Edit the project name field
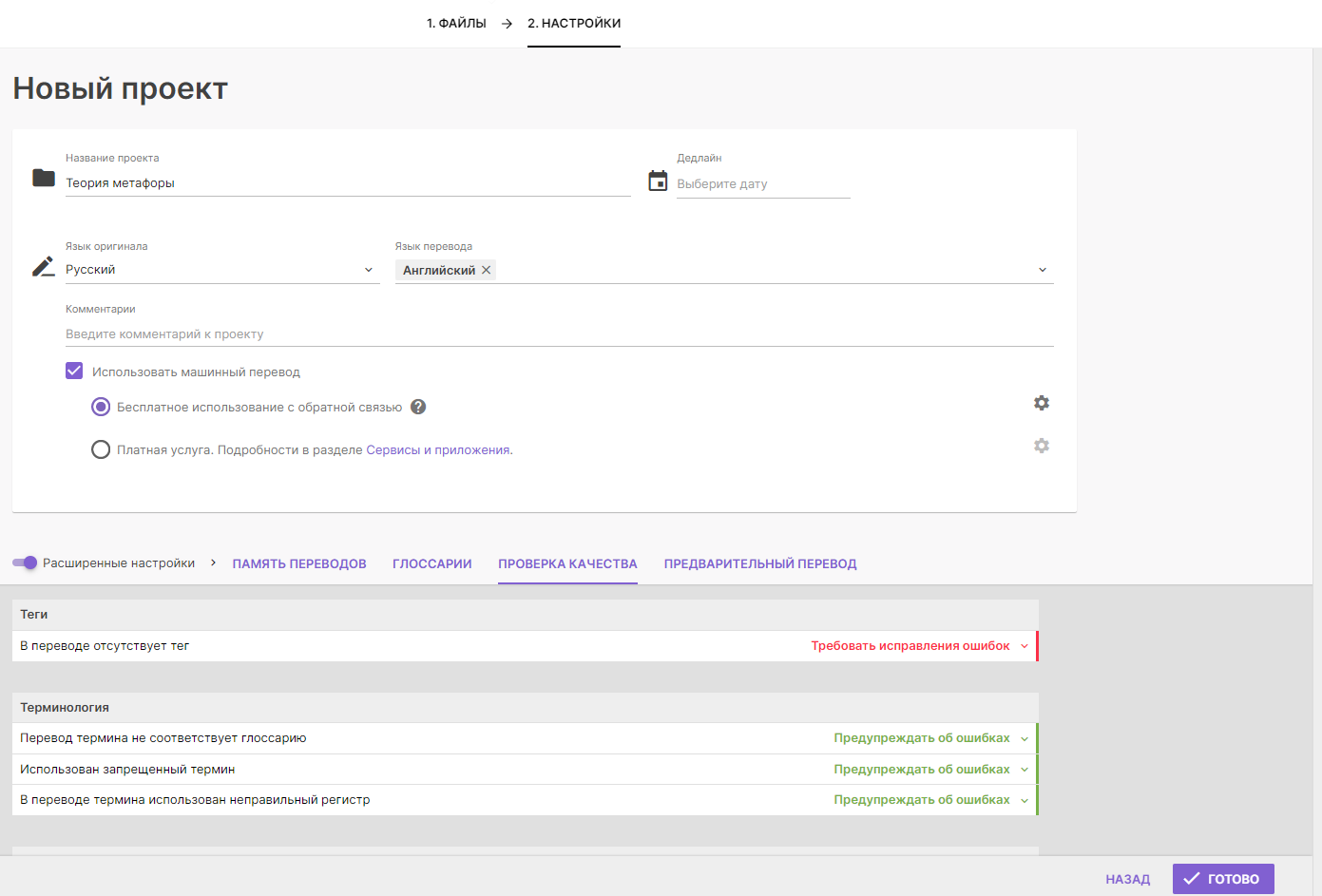The width and height of the screenshot is (1322, 896). coord(348,183)
